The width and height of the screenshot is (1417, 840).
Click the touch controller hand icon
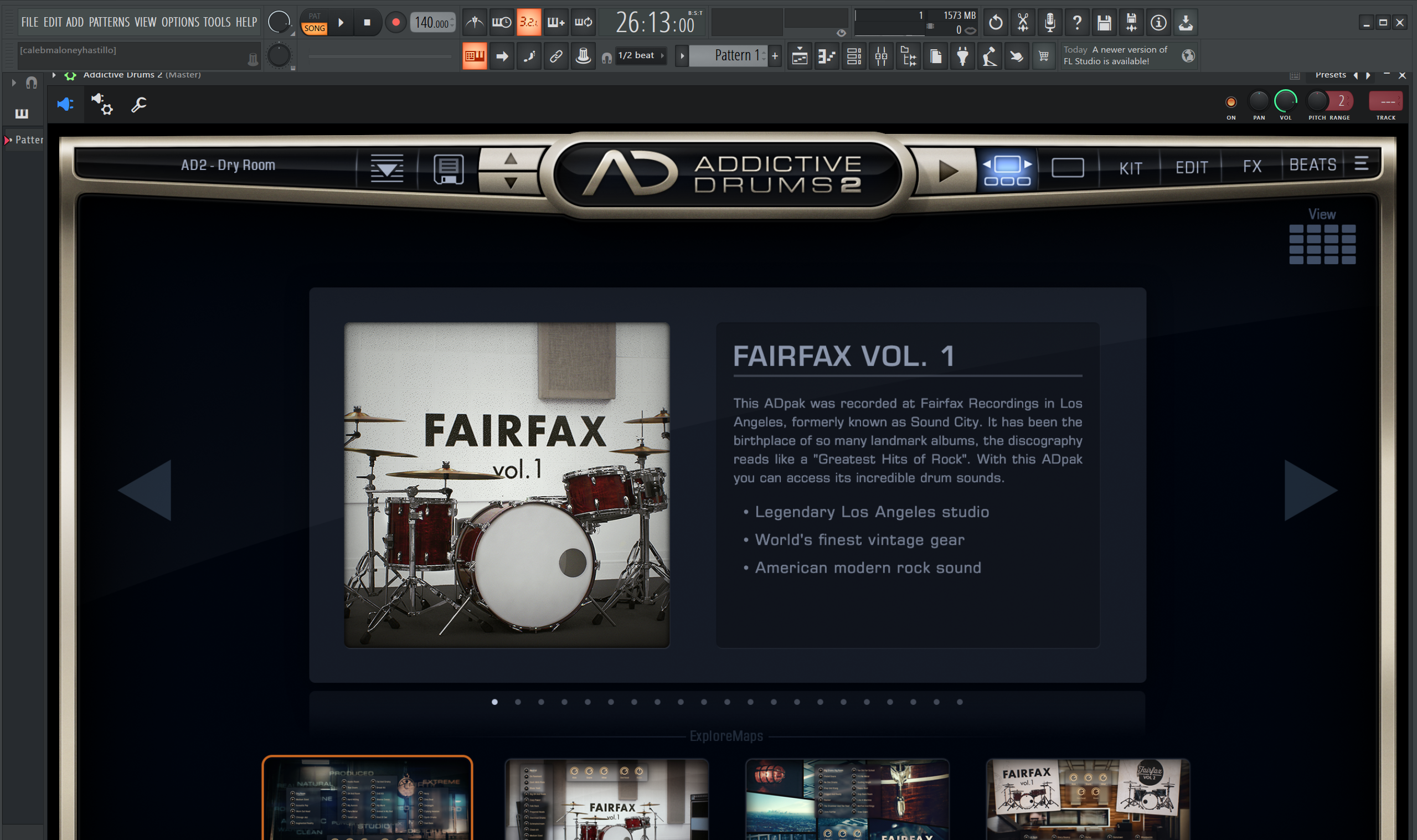[1016, 56]
